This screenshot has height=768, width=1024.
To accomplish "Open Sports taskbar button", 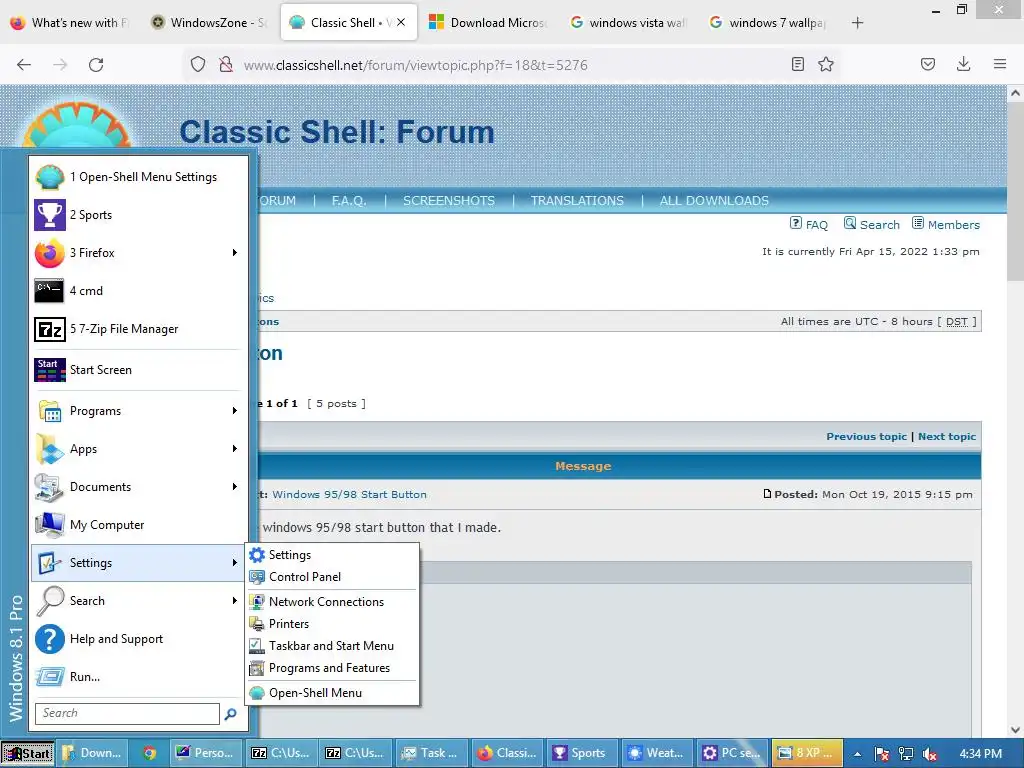I will [579, 753].
